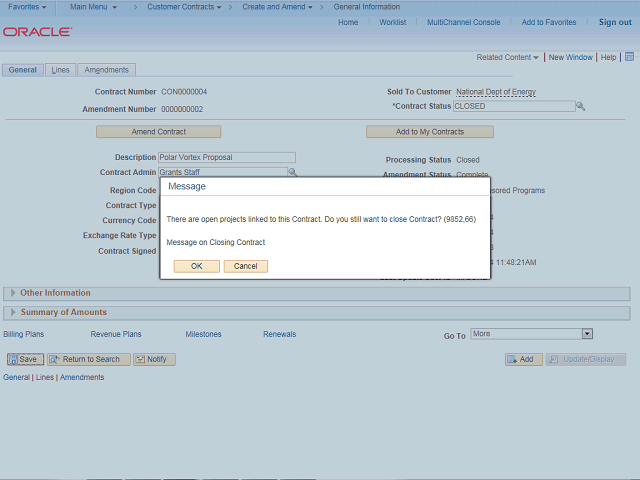Click the Update/Display button
The image size is (640, 480).
(x=586, y=359)
